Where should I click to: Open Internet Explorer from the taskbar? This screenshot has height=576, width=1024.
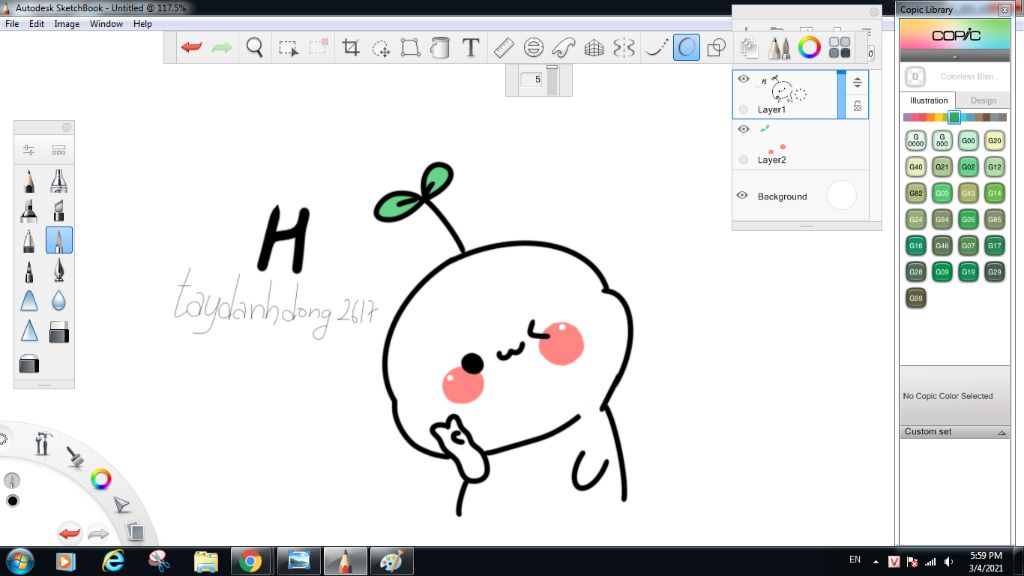click(x=112, y=561)
